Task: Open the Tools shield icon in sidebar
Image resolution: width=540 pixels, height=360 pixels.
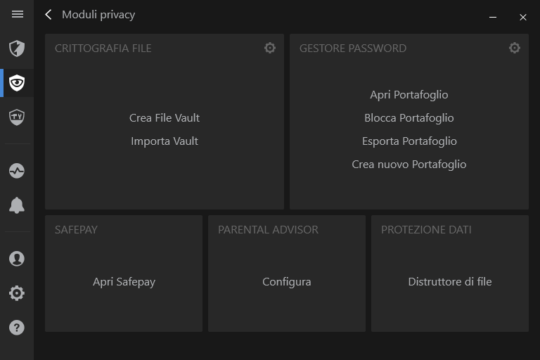Action: (x=17, y=117)
